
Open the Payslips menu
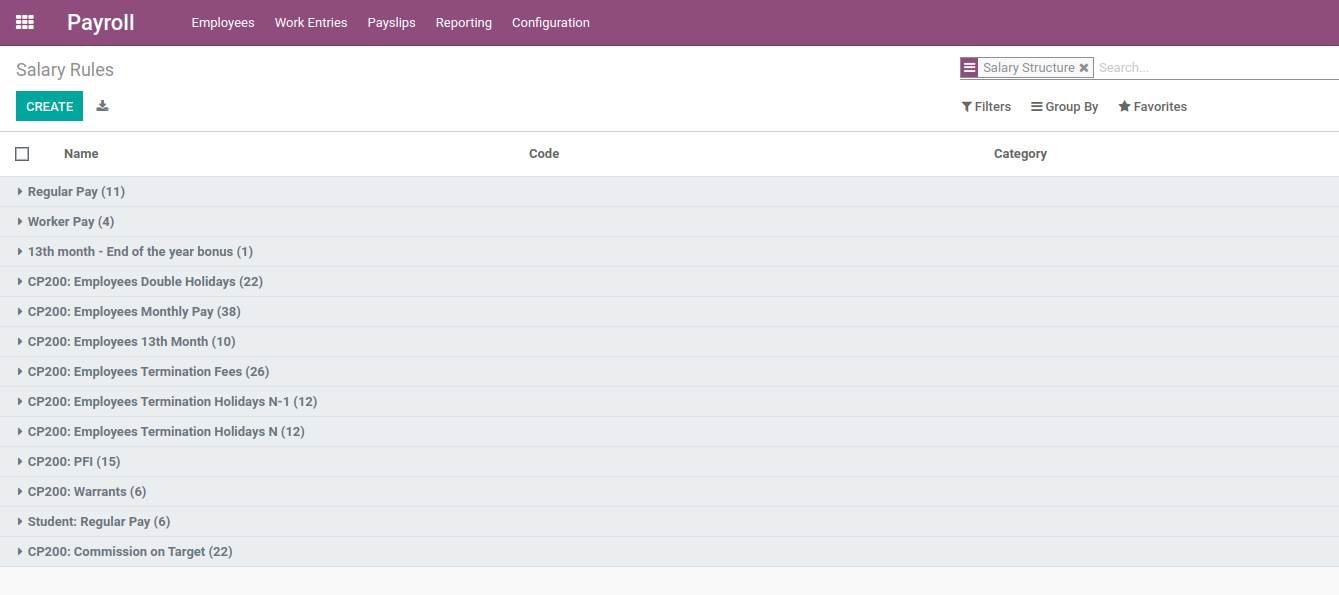(x=392, y=22)
